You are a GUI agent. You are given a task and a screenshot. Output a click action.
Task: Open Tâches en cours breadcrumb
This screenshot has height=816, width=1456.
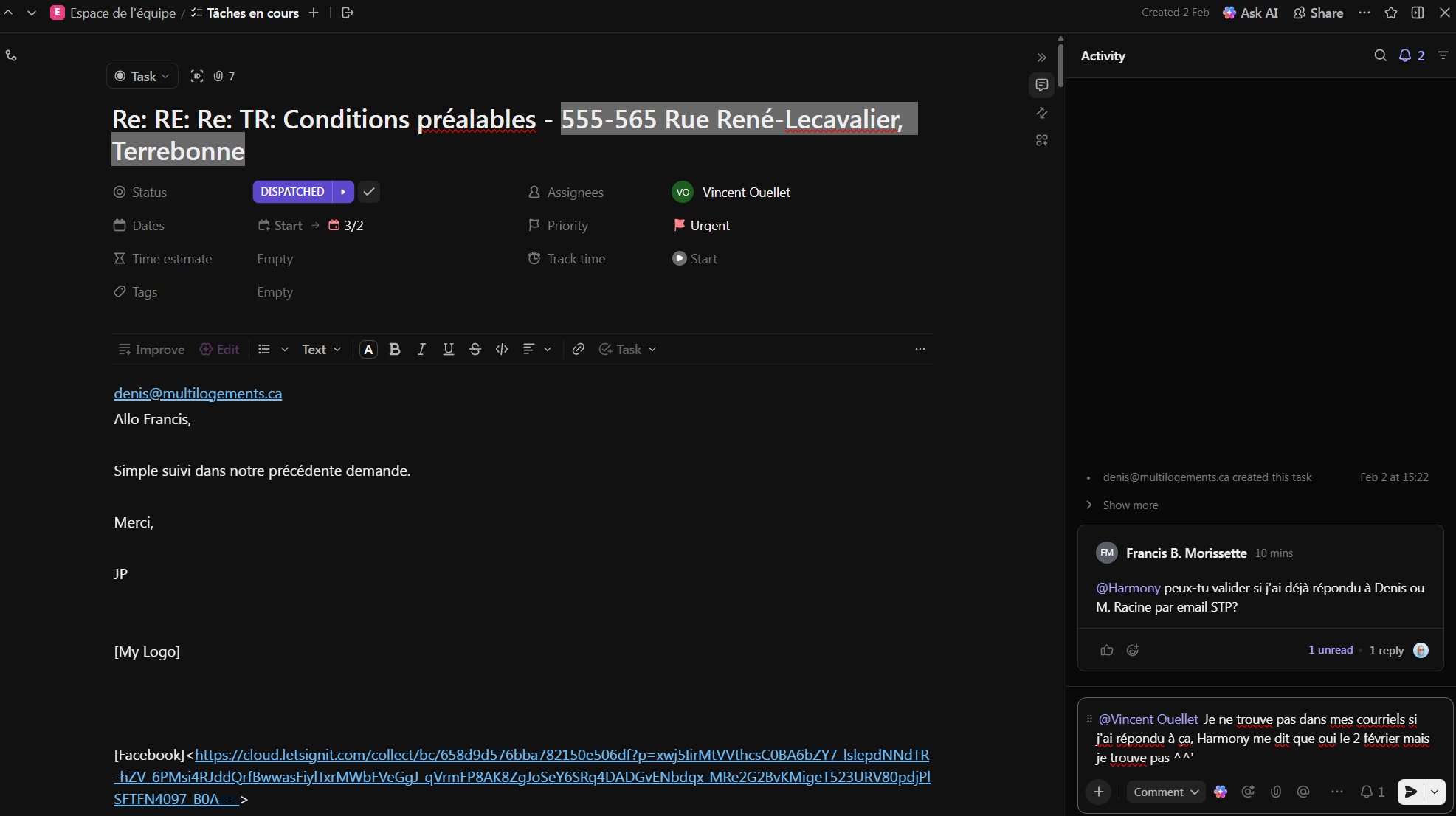[252, 13]
